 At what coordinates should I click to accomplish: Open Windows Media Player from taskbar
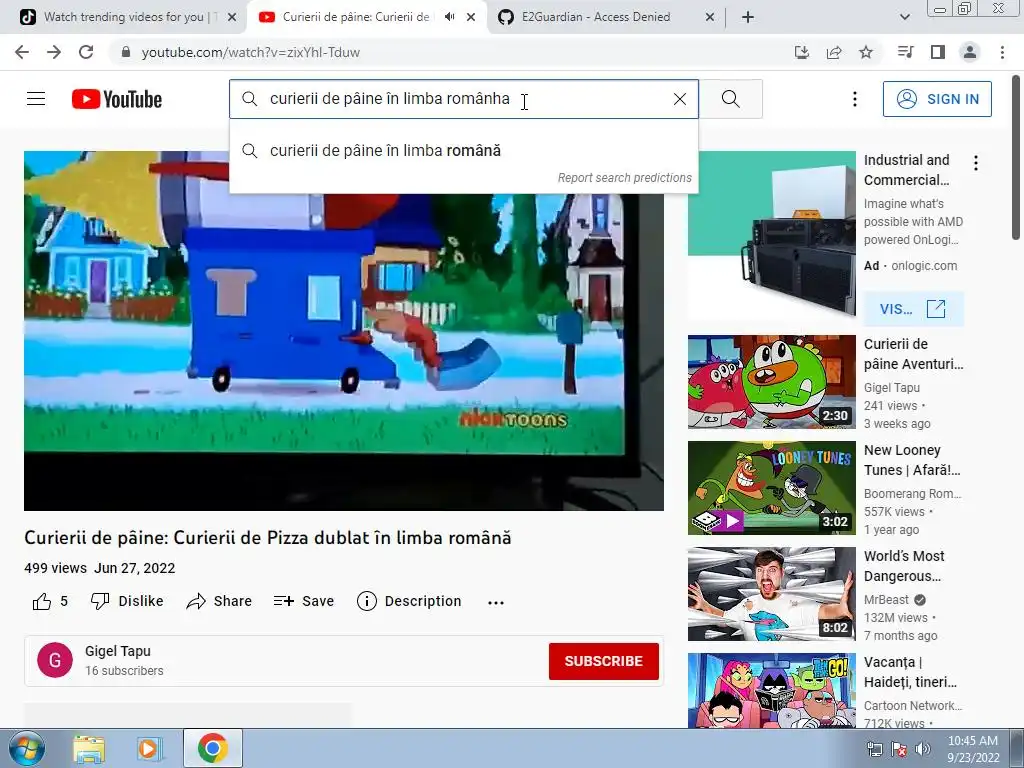coord(149,748)
